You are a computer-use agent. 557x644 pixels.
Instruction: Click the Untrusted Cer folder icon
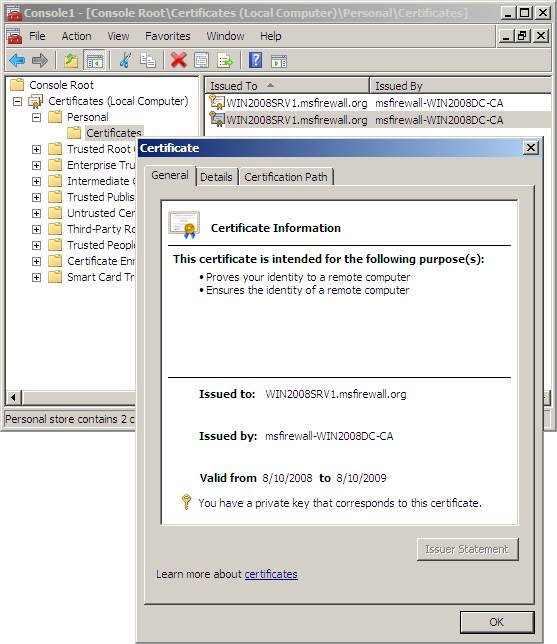(55, 213)
